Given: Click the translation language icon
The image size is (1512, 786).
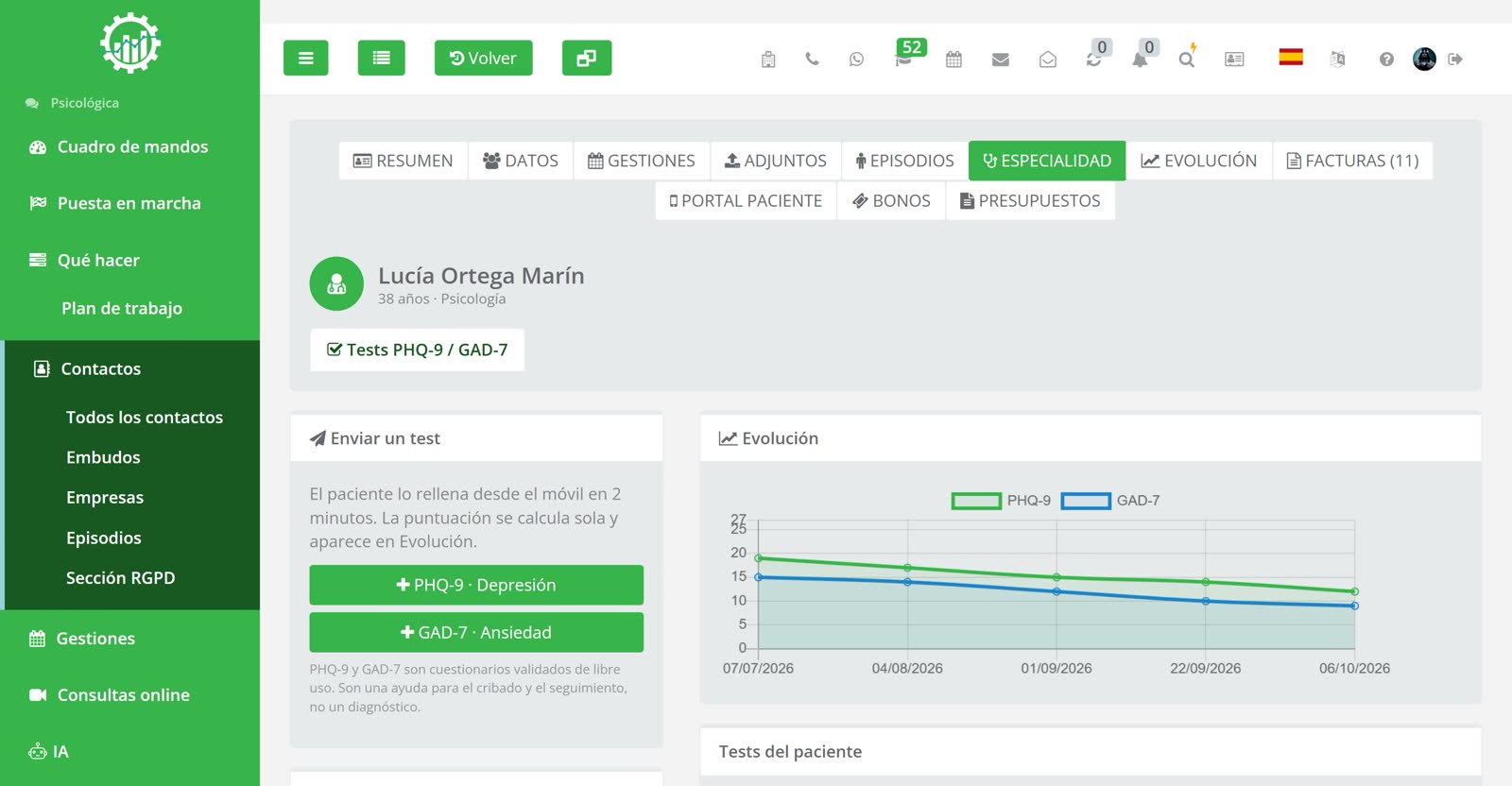Looking at the screenshot, I should pyautogui.click(x=1337, y=59).
